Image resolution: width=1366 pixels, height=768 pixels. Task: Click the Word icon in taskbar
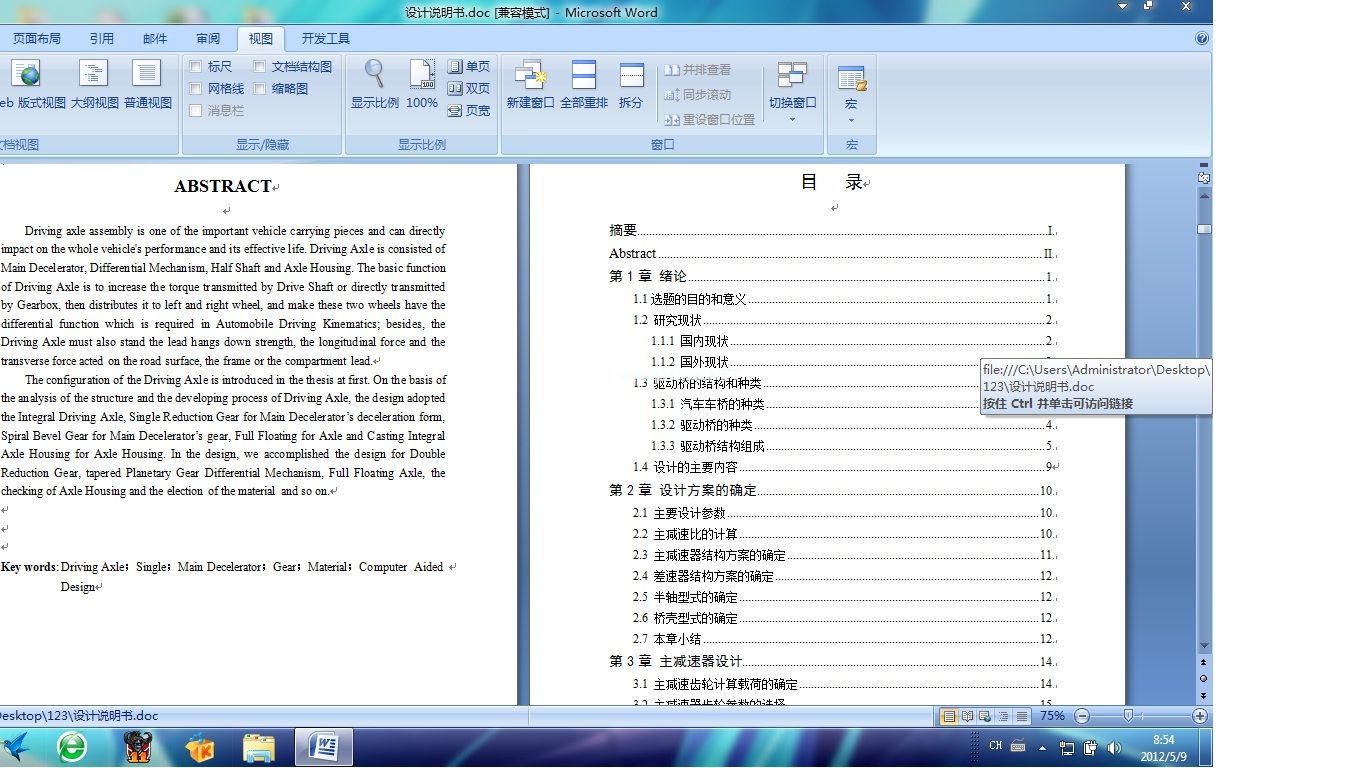pyautogui.click(x=324, y=747)
